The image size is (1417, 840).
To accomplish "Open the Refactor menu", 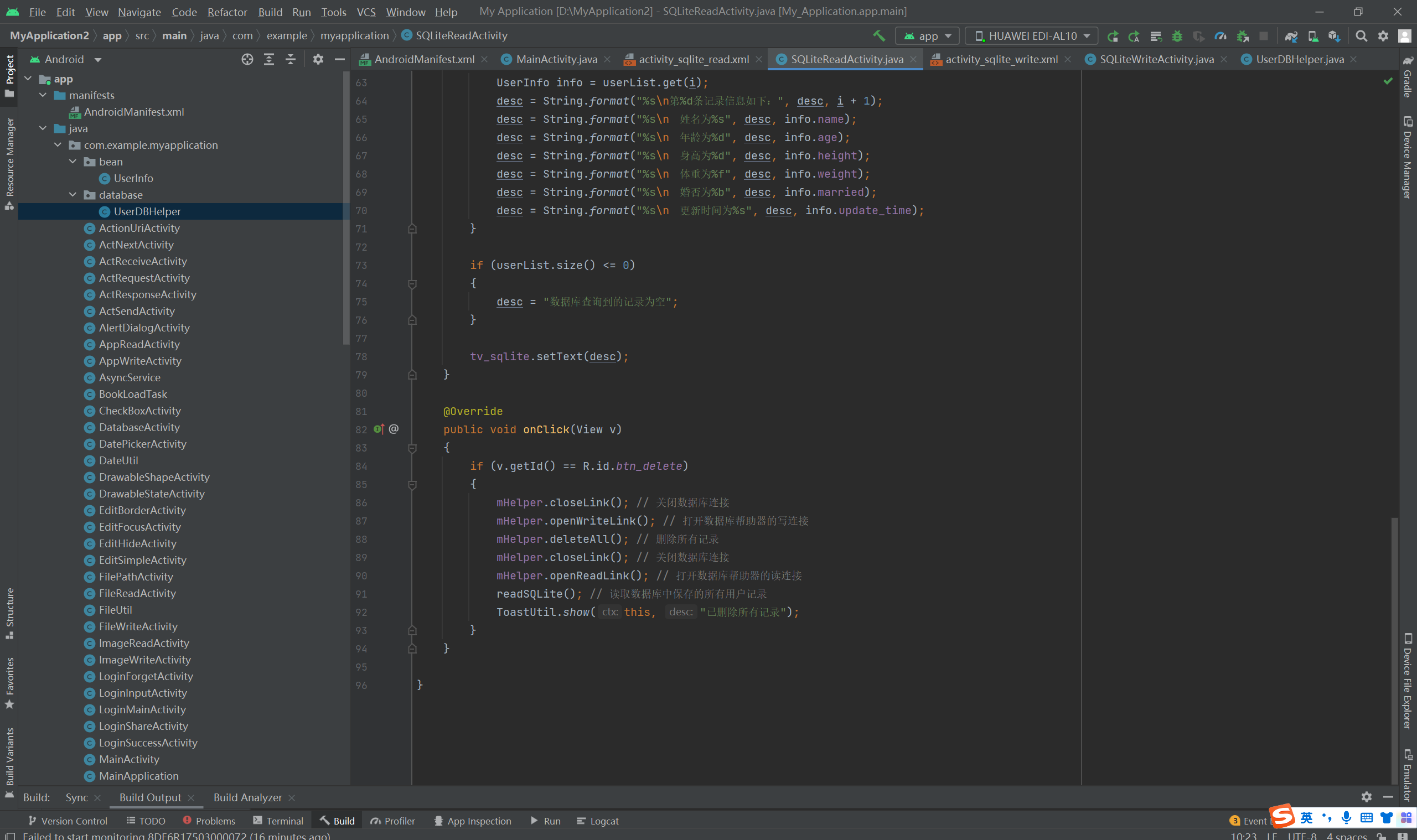I will tap(226, 11).
